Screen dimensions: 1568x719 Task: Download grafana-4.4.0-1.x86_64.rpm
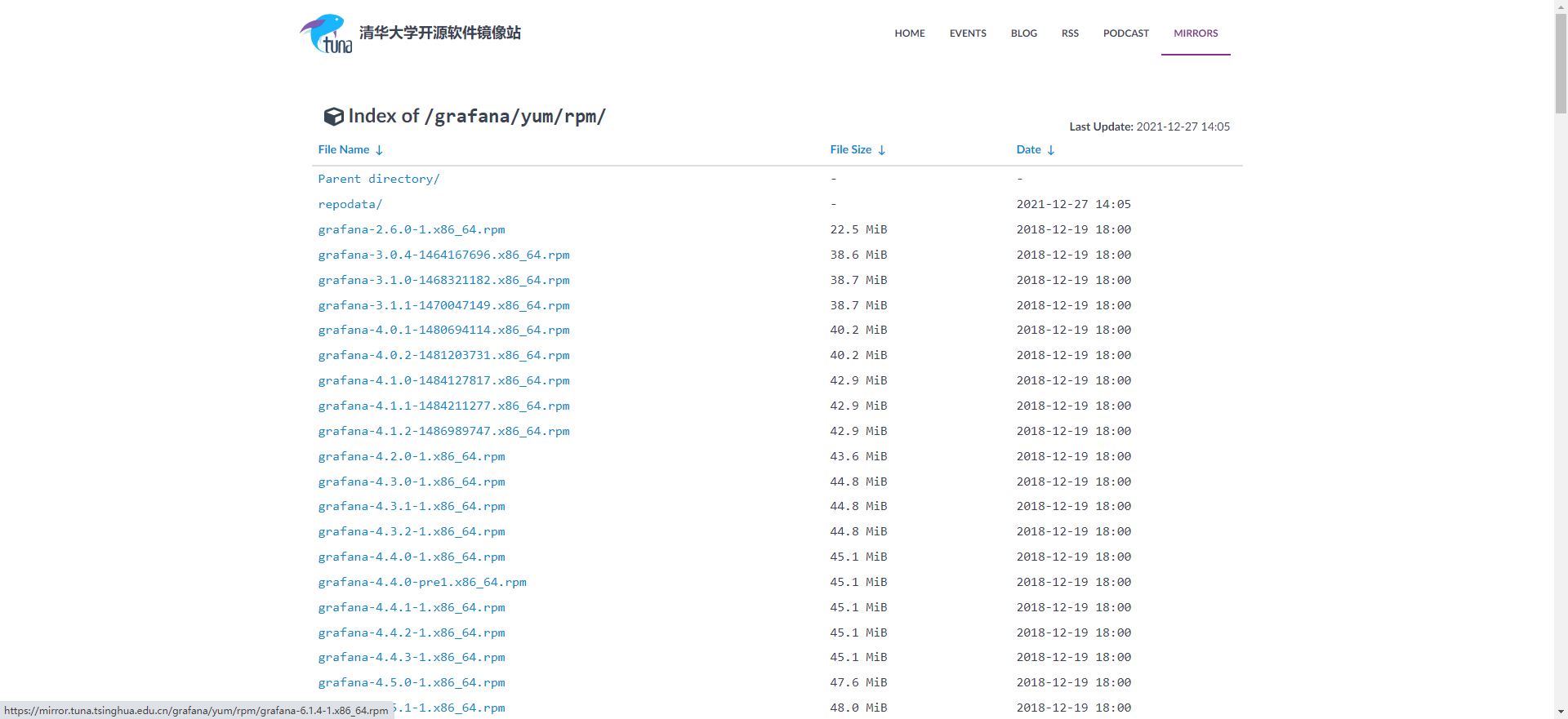(x=412, y=557)
